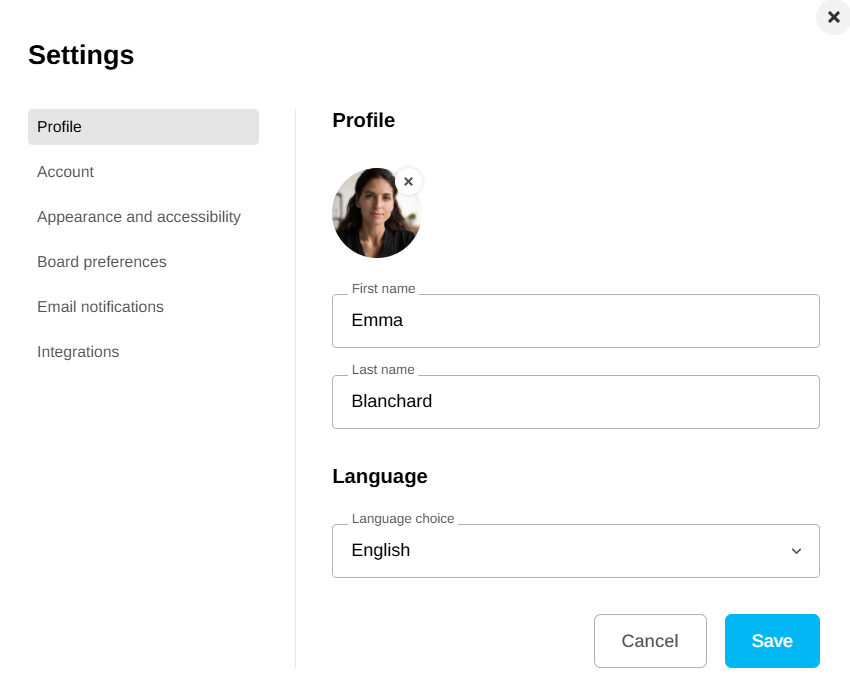Image resolution: width=850 pixels, height=697 pixels.
Task: Click the First name field containing Emma
Action: (575, 321)
